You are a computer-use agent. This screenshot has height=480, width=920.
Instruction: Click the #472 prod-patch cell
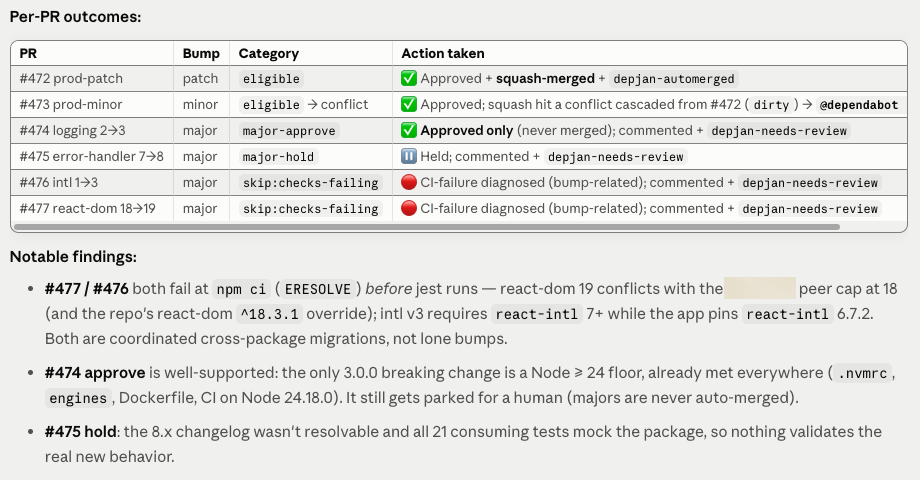click(71, 79)
